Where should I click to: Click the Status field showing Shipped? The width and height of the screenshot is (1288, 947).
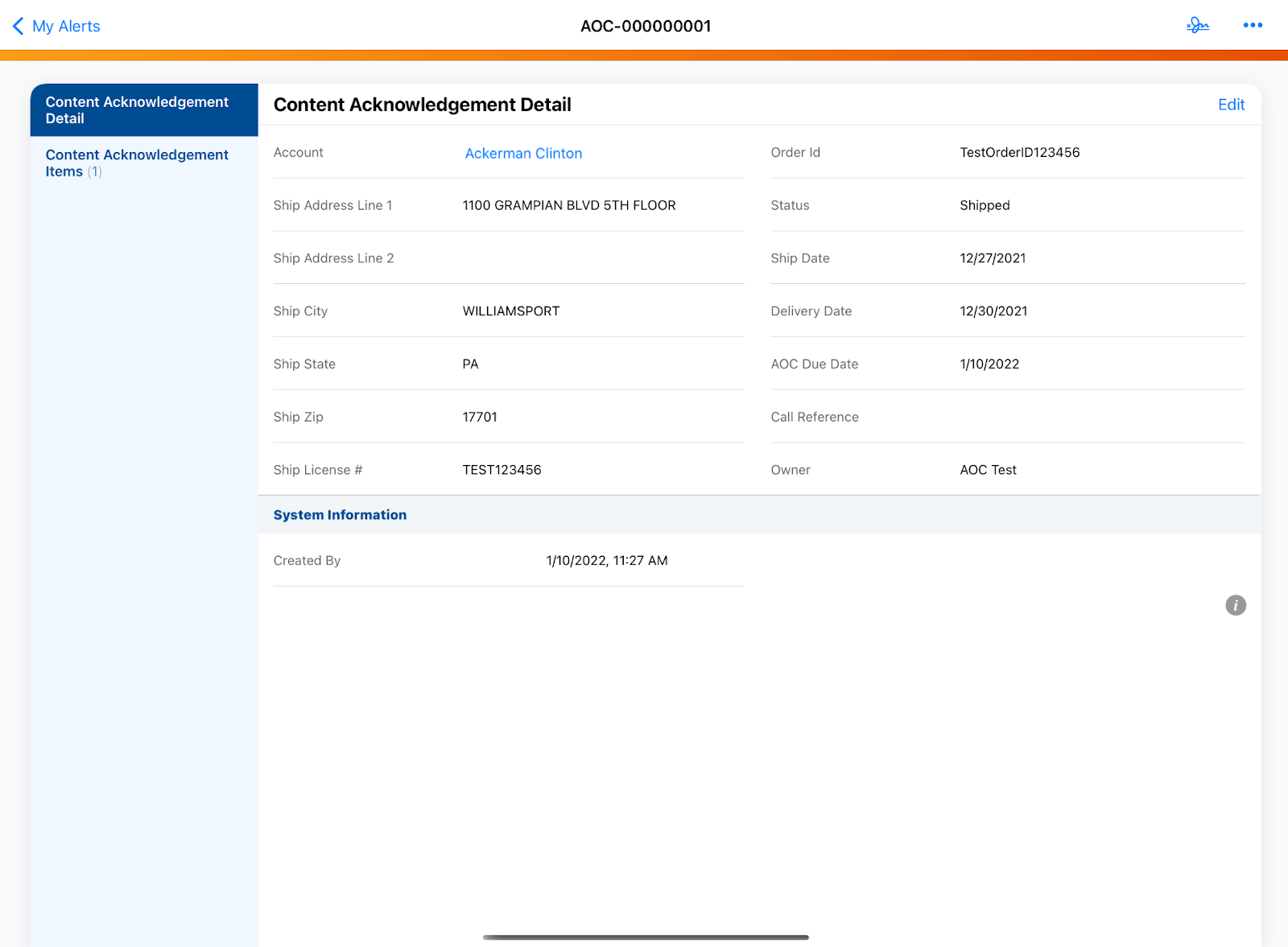(984, 206)
